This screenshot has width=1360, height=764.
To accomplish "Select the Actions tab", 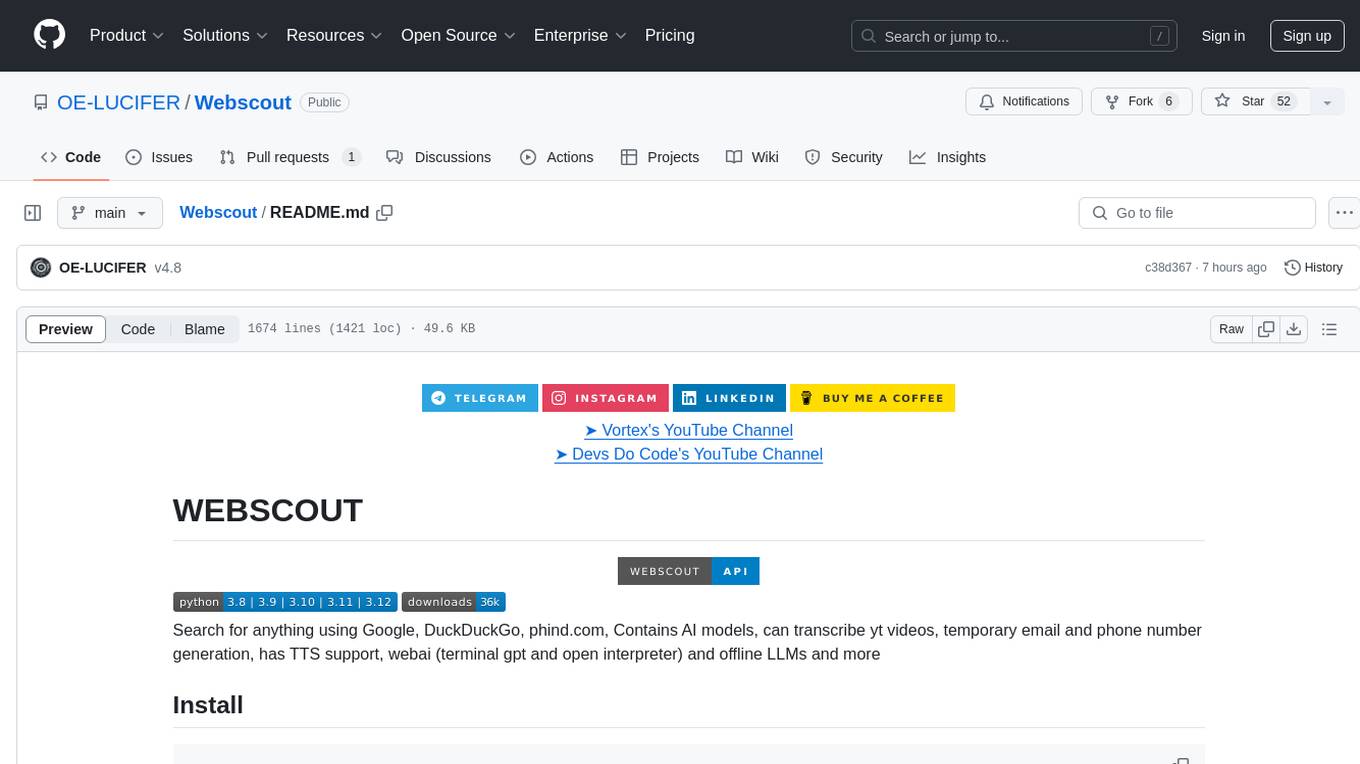I will coord(557,157).
